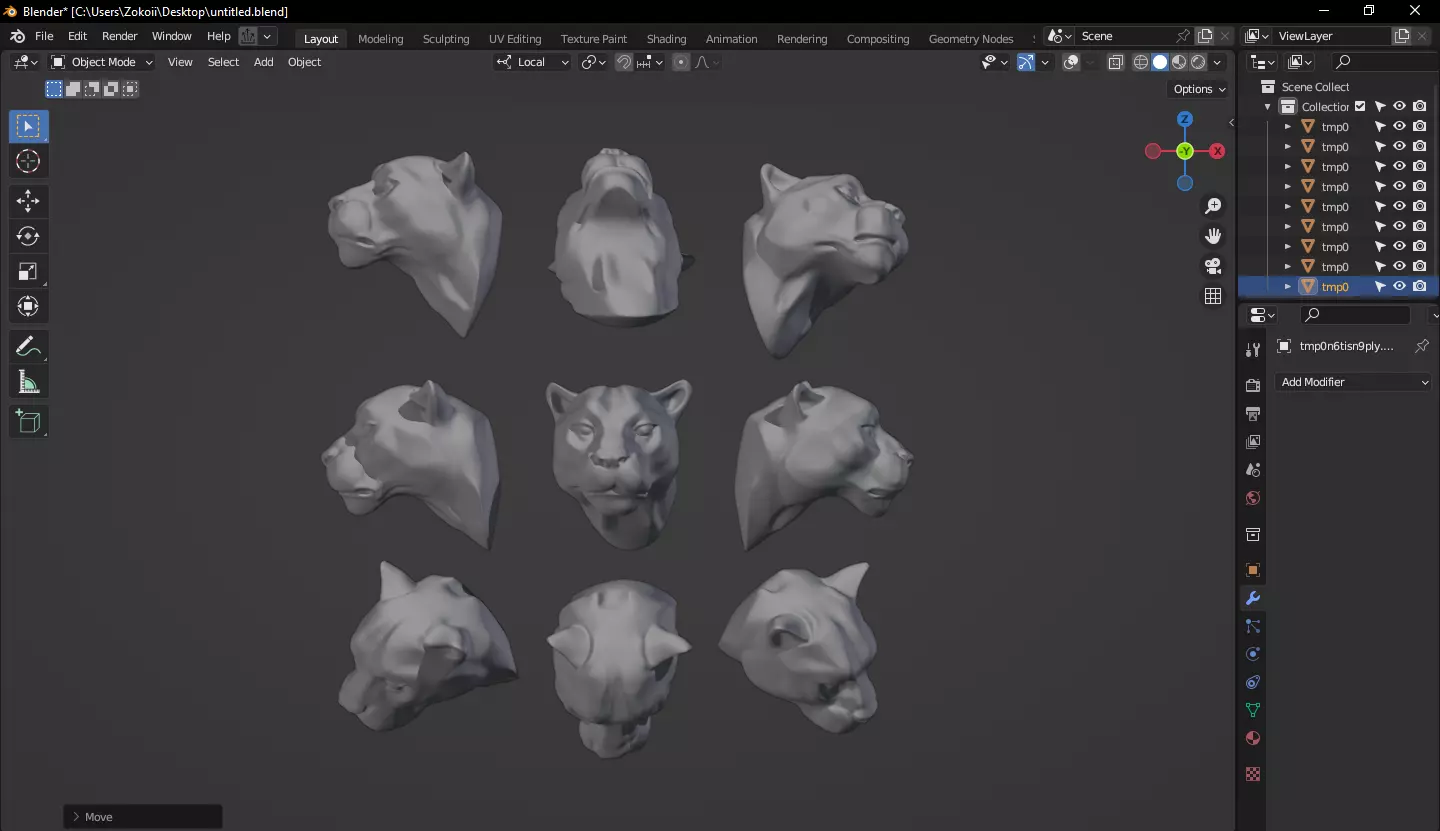
Task: Open the Object Mode dropdown
Action: pyautogui.click(x=102, y=62)
